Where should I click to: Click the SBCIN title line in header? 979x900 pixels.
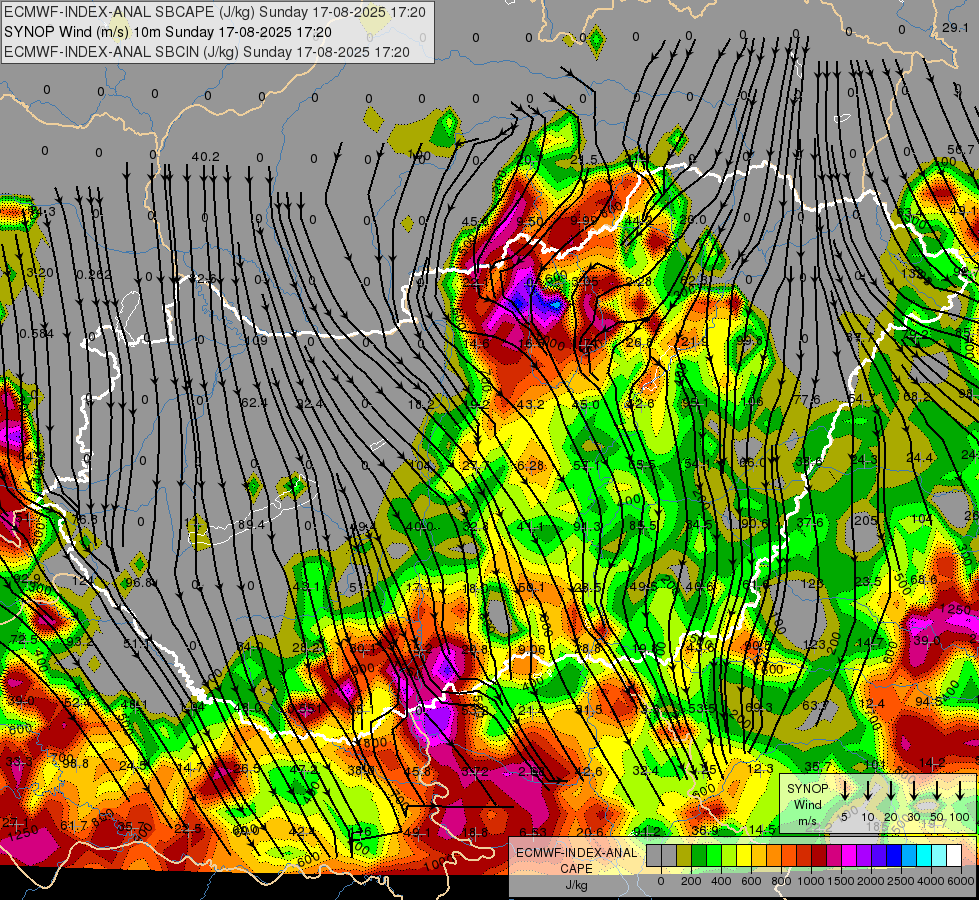[207, 52]
